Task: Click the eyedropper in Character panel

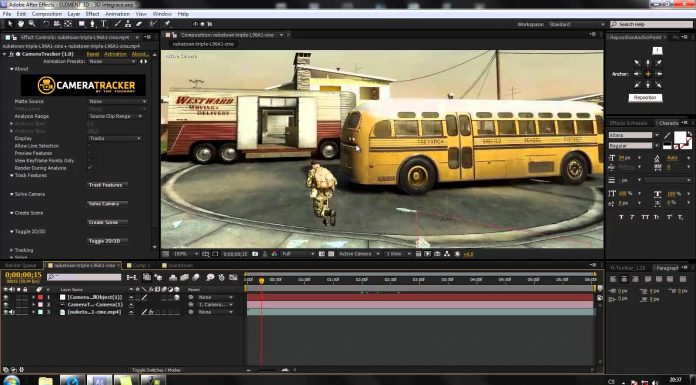Action: tap(667, 135)
